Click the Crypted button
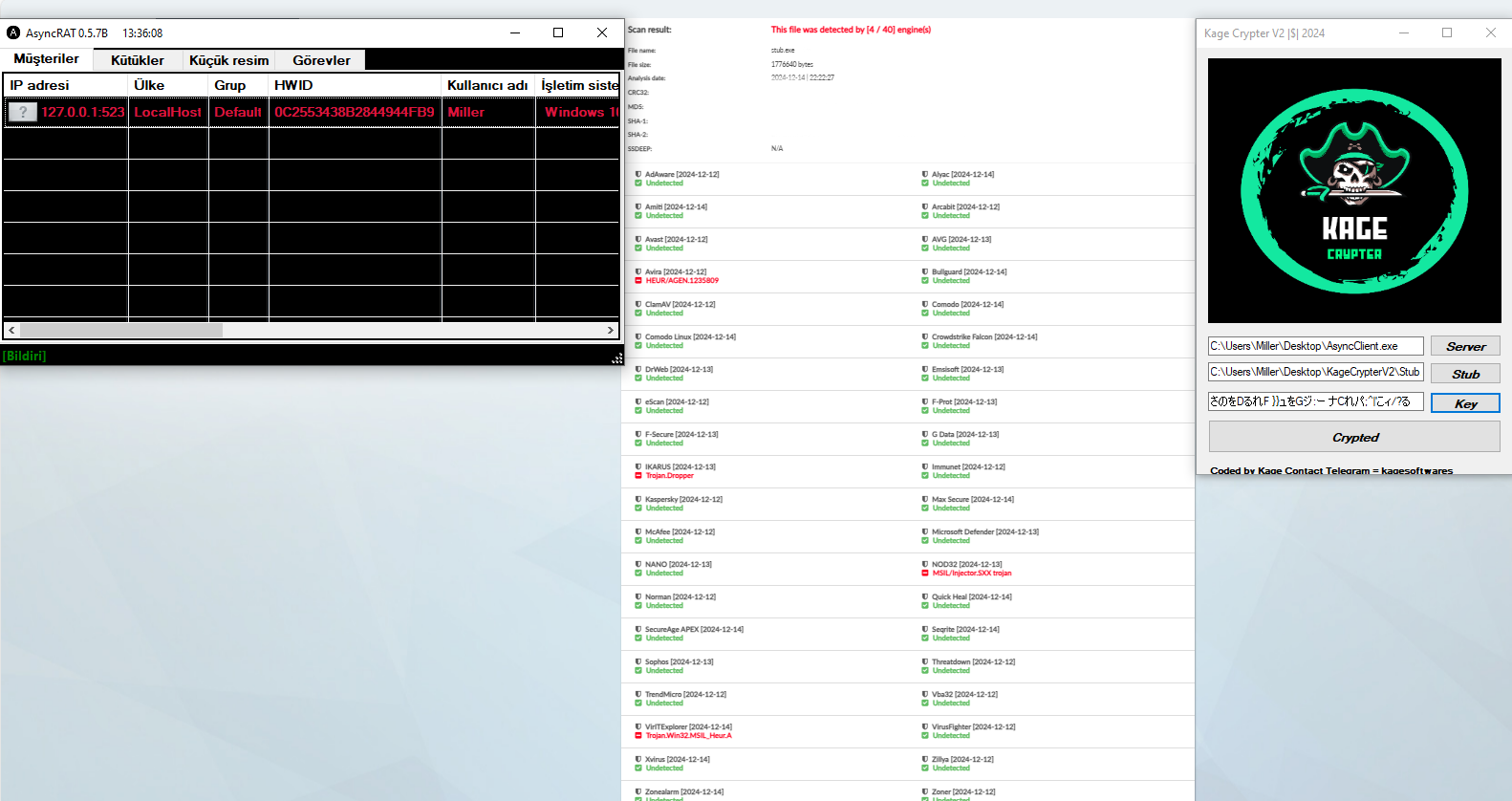Screen dimensions: 1512x801 coord(1354,437)
